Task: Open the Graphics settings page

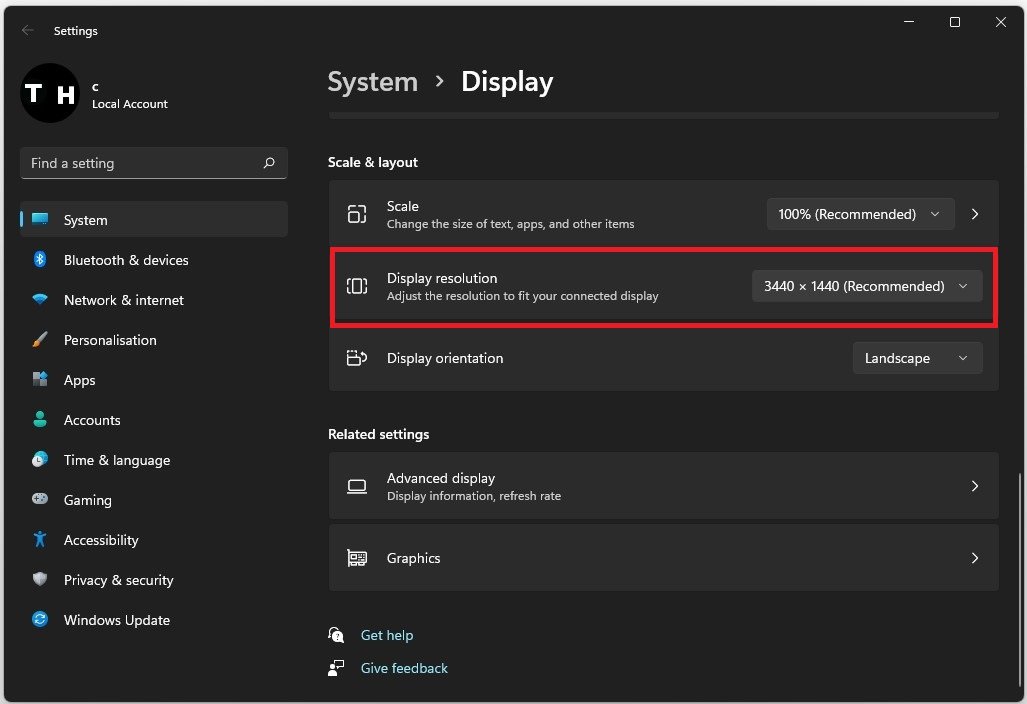Action: tap(663, 558)
